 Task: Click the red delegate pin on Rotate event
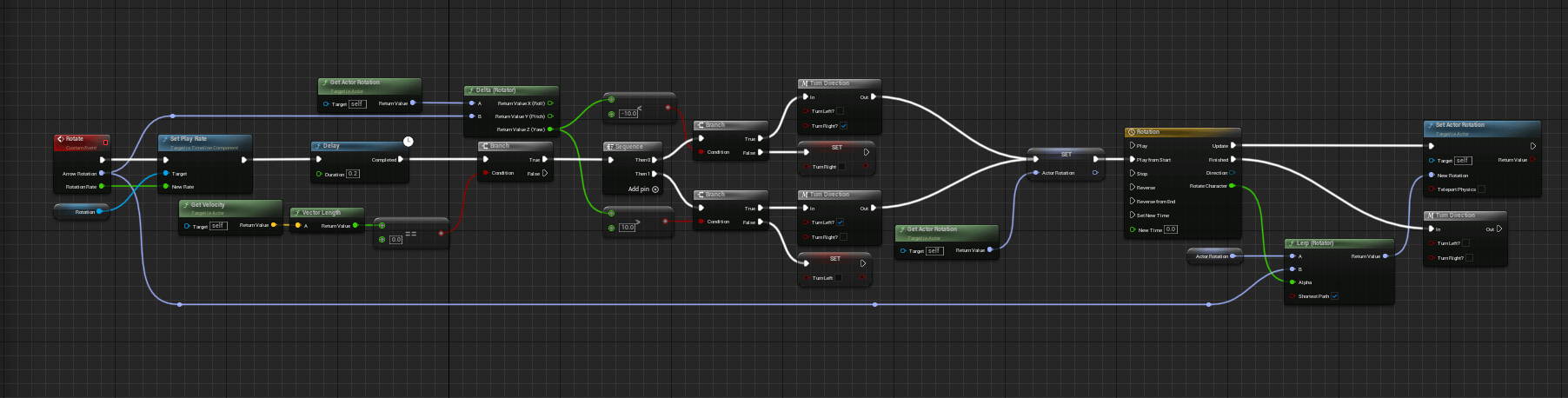click(x=105, y=143)
